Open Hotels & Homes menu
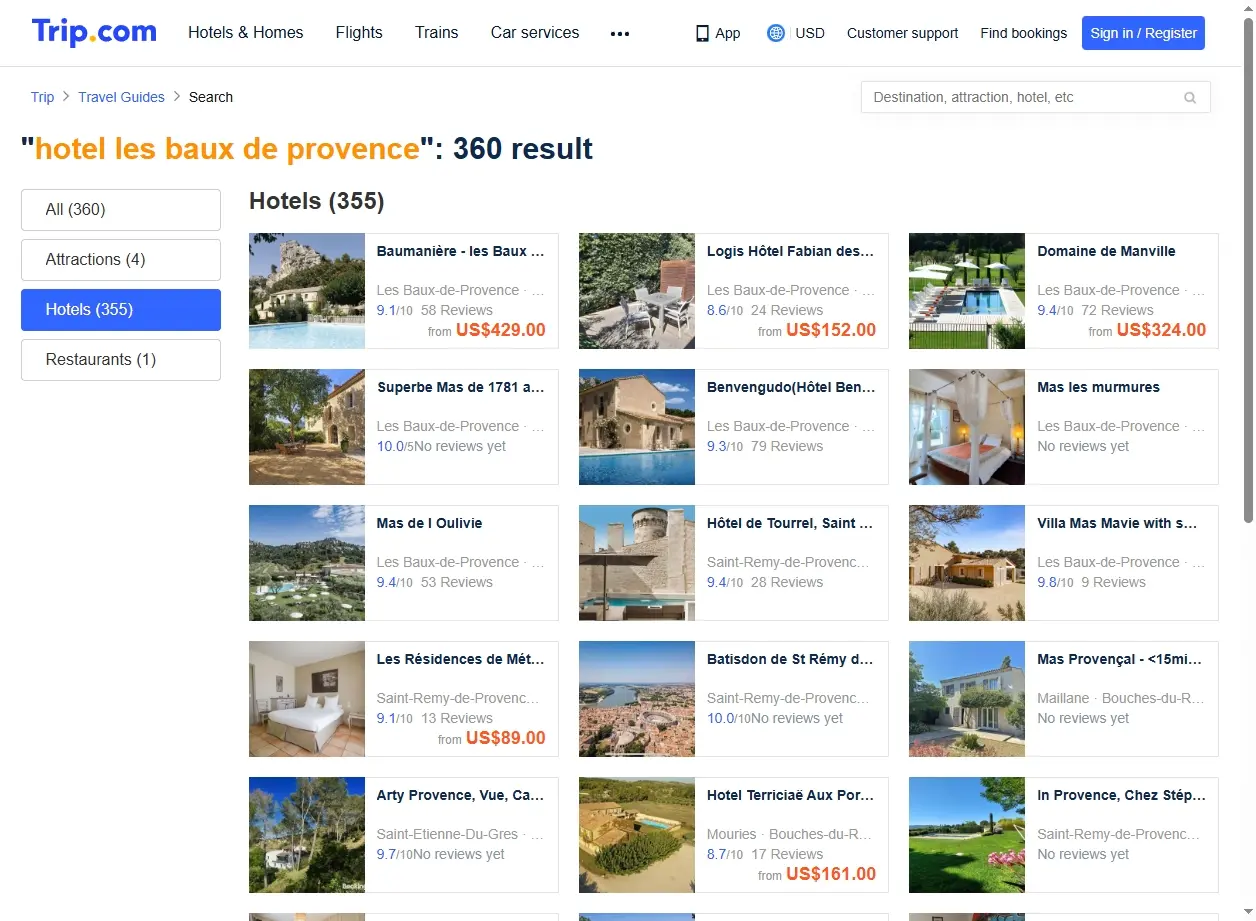Viewport: 1256px width, 921px height. (x=246, y=32)
